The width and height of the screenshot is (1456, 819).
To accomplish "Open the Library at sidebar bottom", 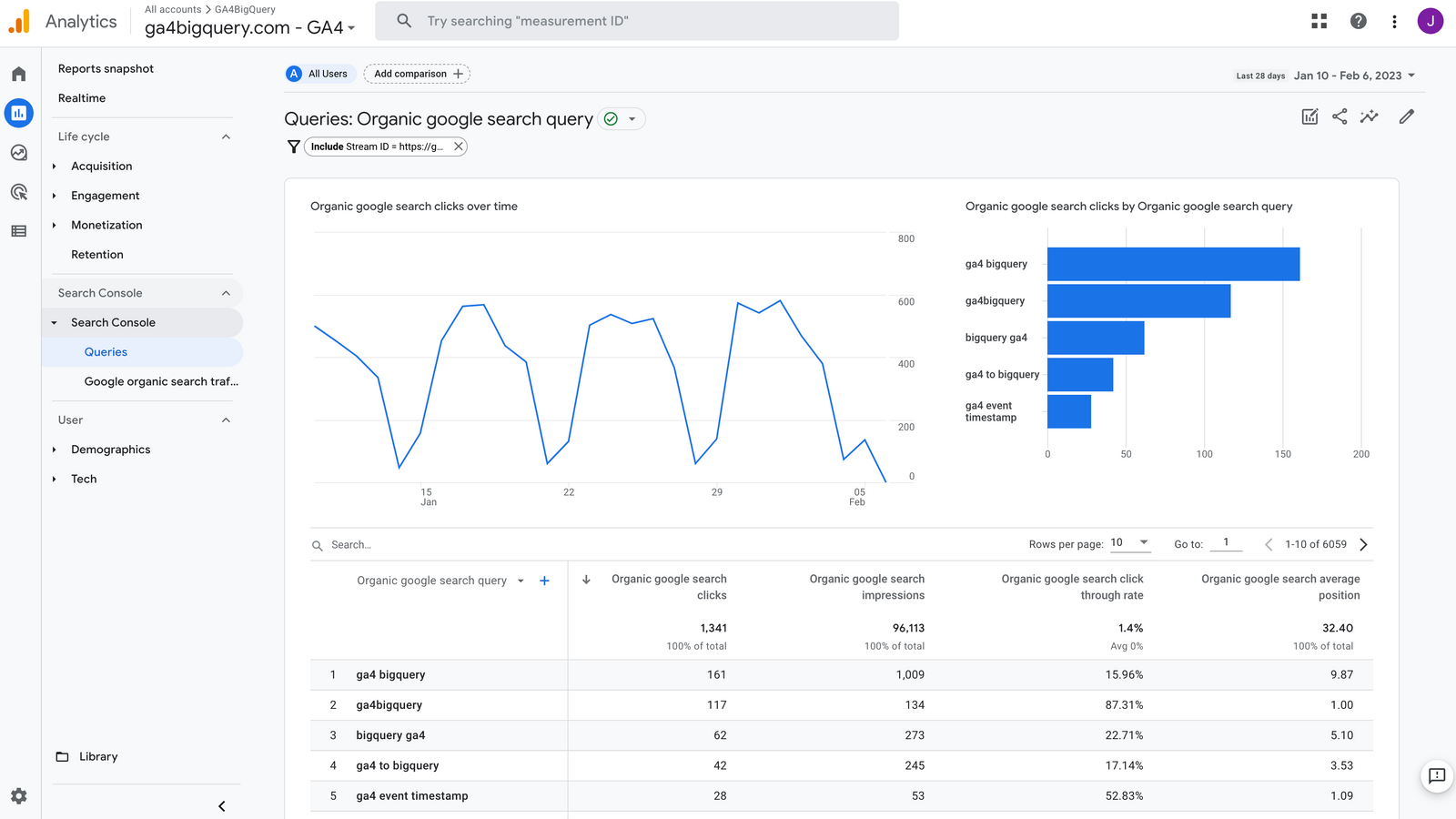I will point(97,756).
